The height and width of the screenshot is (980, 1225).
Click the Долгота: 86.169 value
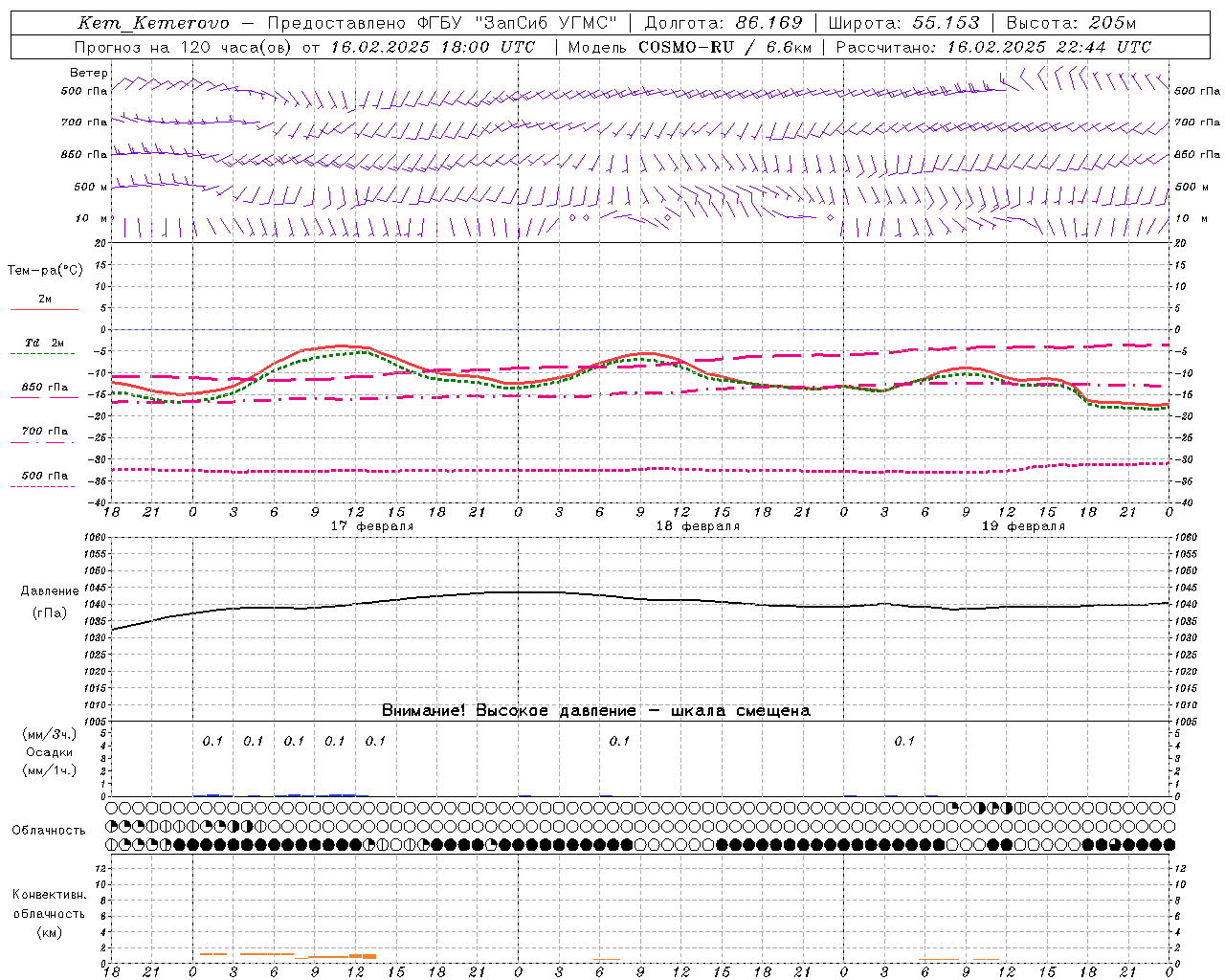tap(724, 23)
